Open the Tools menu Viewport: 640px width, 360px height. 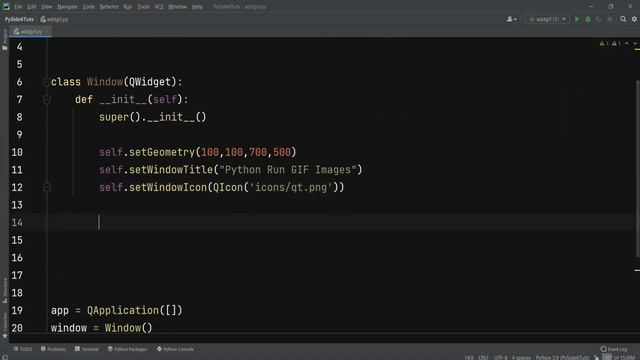click(x=143, y=7)
